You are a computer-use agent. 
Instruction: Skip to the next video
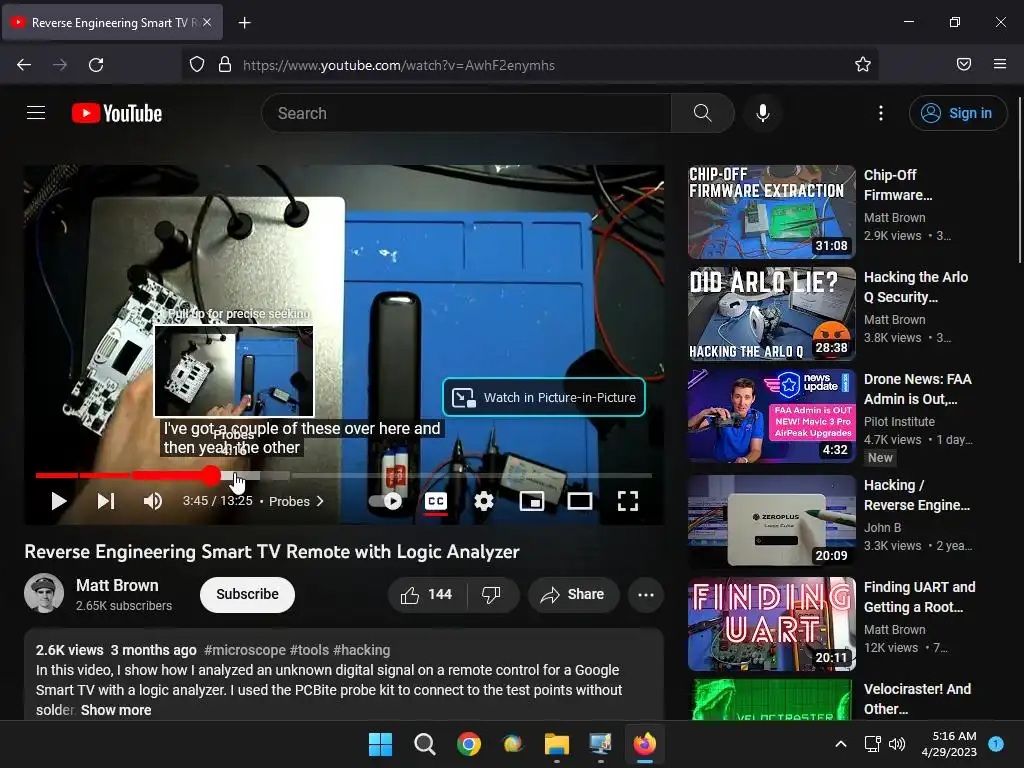106,501
